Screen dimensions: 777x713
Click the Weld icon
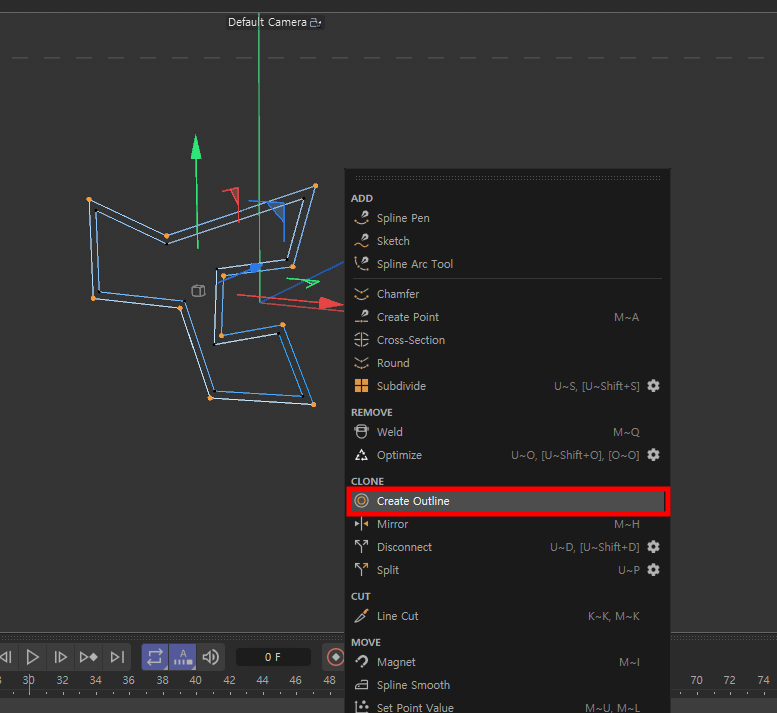(362, 432)
